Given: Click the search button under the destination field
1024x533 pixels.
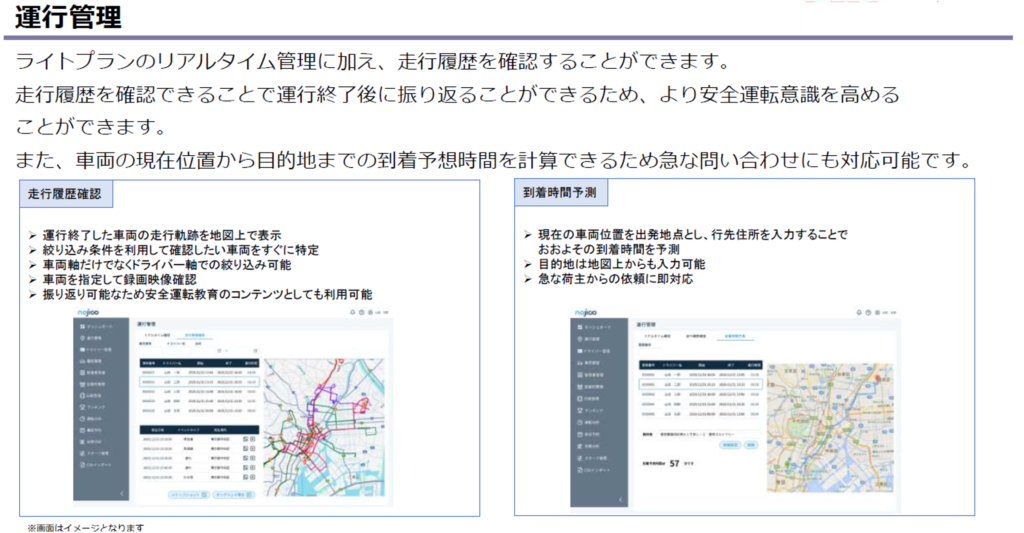Looking at the screenshot, I should [x=751, y=444].
